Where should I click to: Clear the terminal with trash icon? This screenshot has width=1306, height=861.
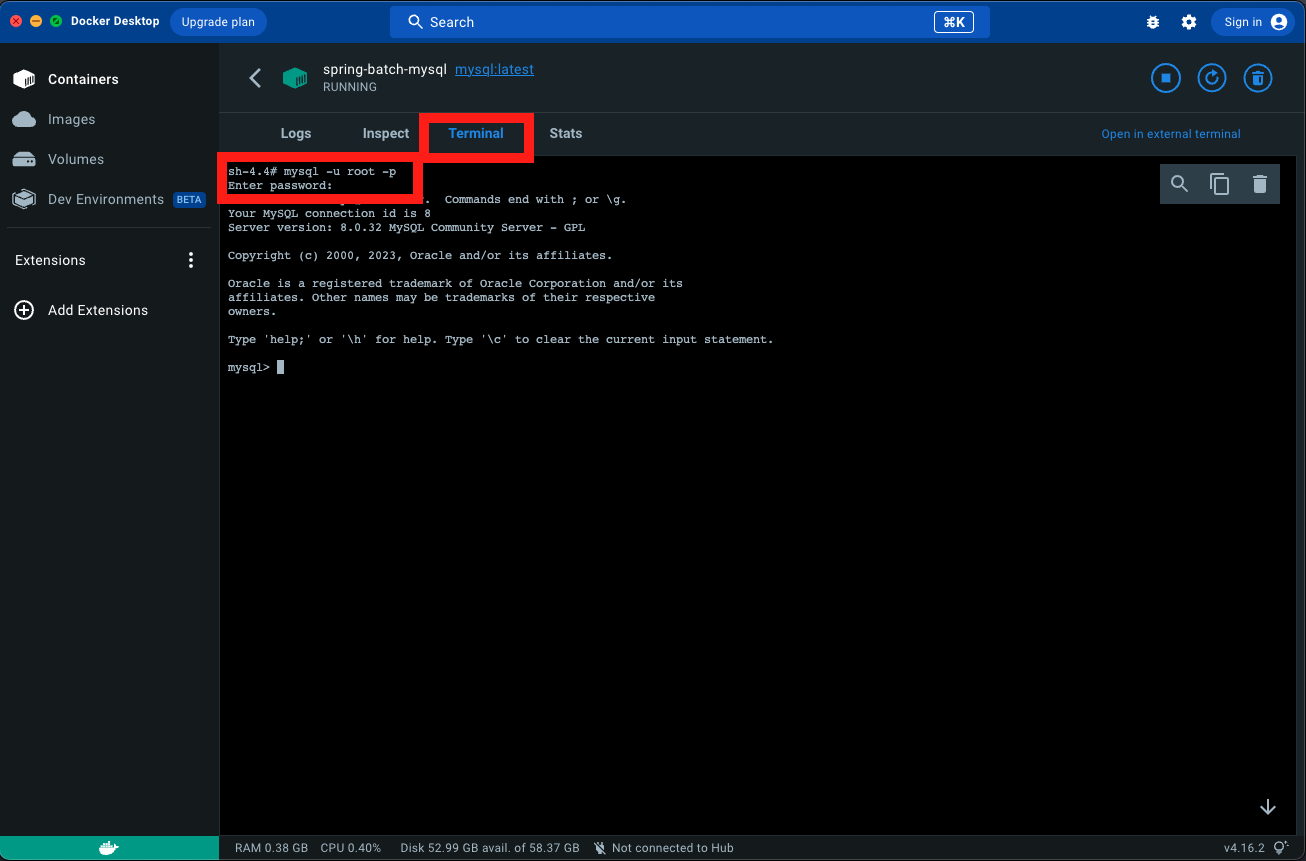point(1260,184)
